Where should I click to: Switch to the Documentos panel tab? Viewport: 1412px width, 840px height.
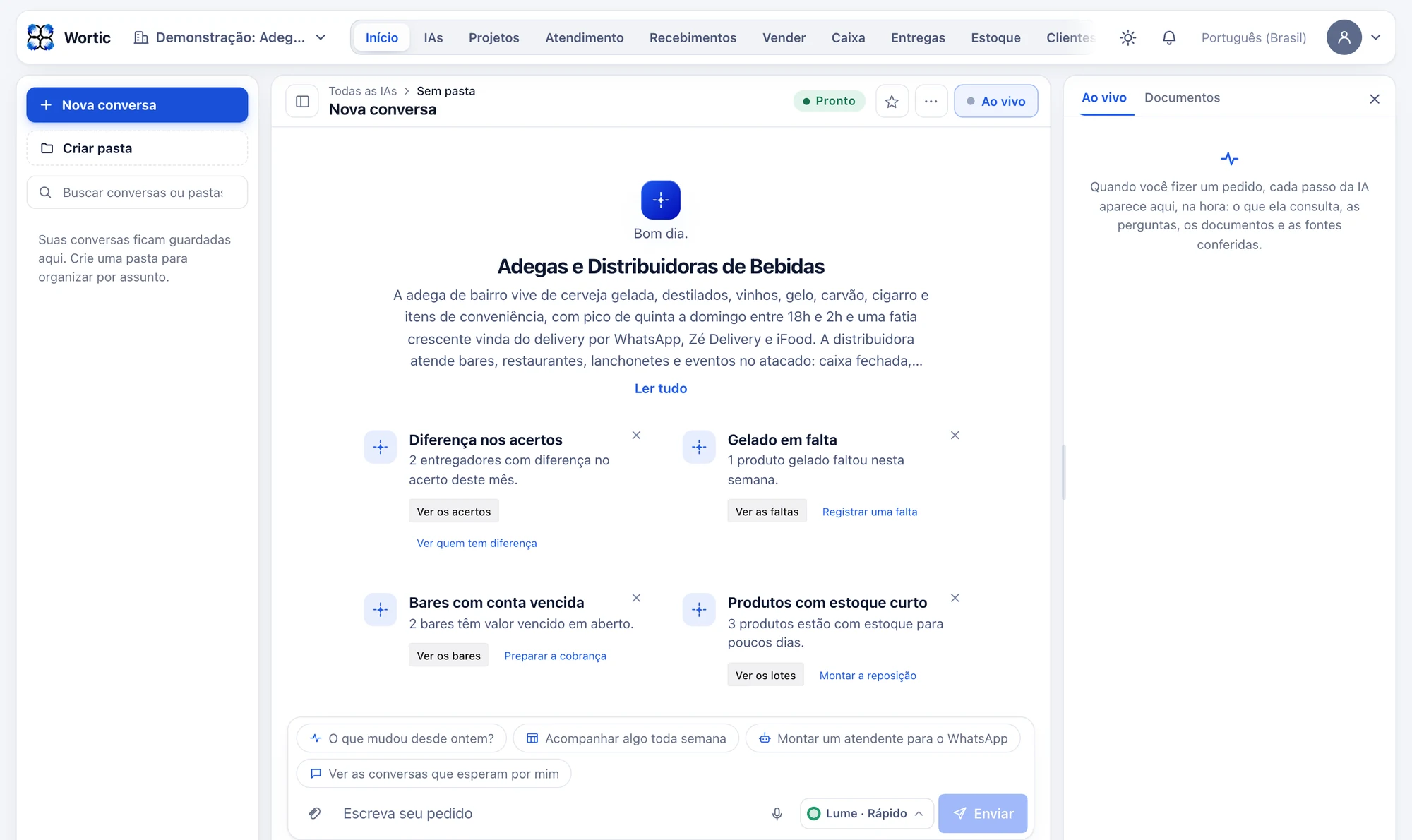click(x=1182, y=97)
